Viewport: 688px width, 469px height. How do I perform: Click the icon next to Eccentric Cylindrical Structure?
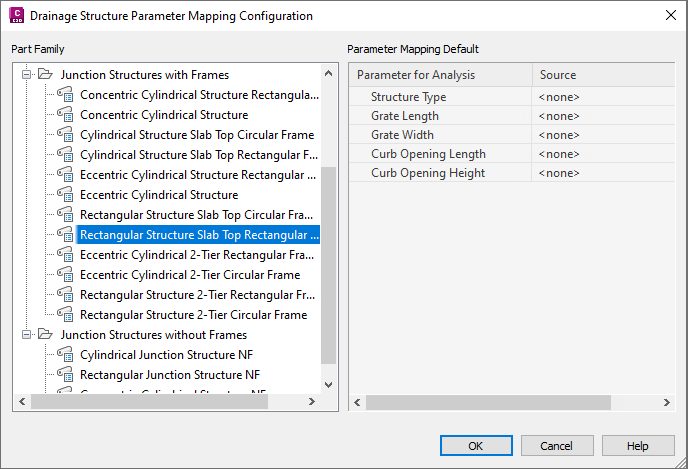click(66, 195)
